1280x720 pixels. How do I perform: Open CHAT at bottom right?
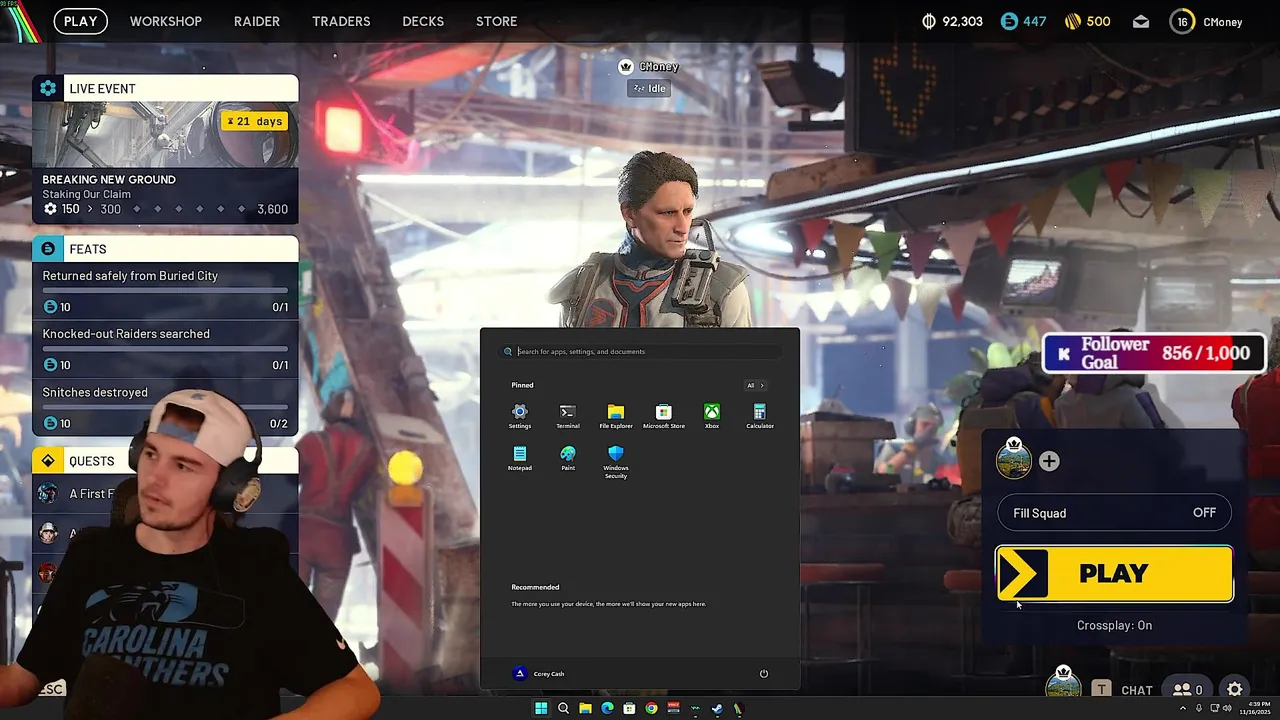1137,690
